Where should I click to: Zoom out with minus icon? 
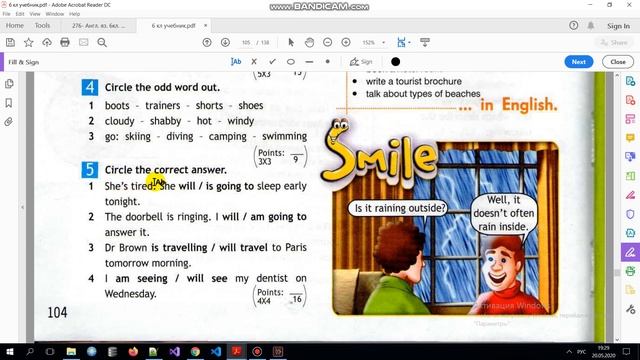[x=327, y=42]
